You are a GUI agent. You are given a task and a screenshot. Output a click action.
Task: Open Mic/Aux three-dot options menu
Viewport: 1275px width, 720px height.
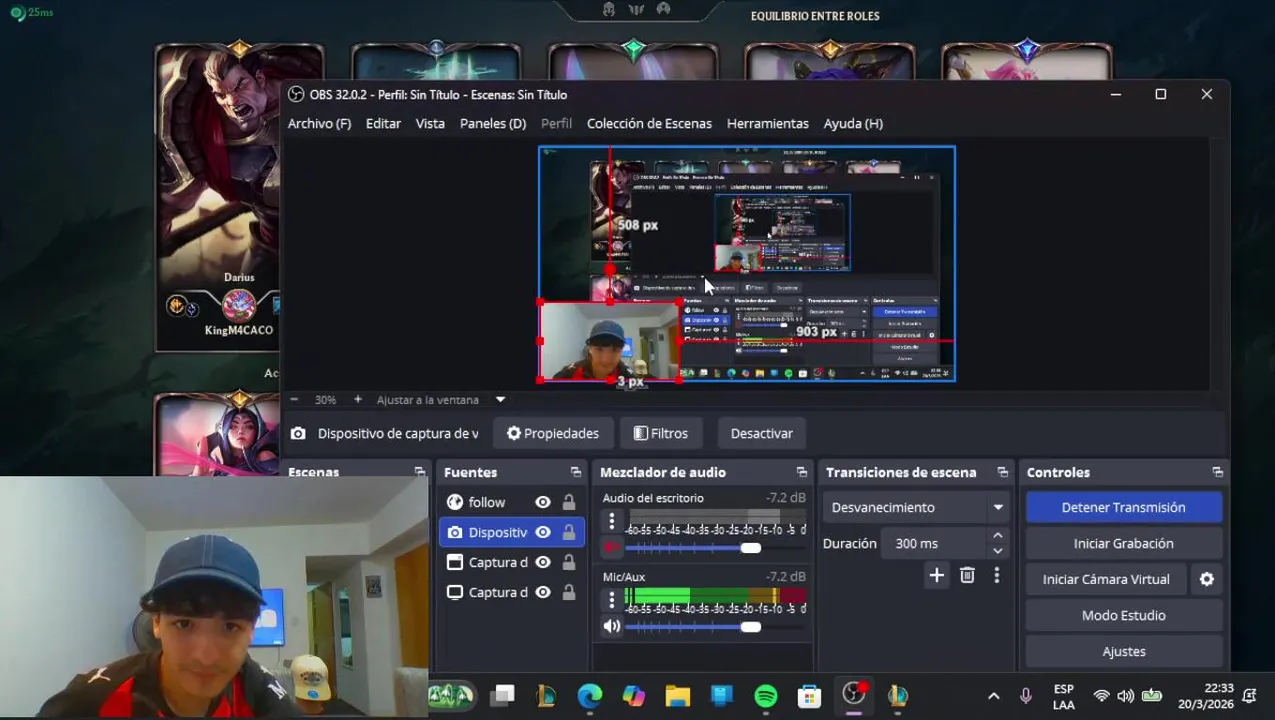pyautogui.click(x=612, y=600)
